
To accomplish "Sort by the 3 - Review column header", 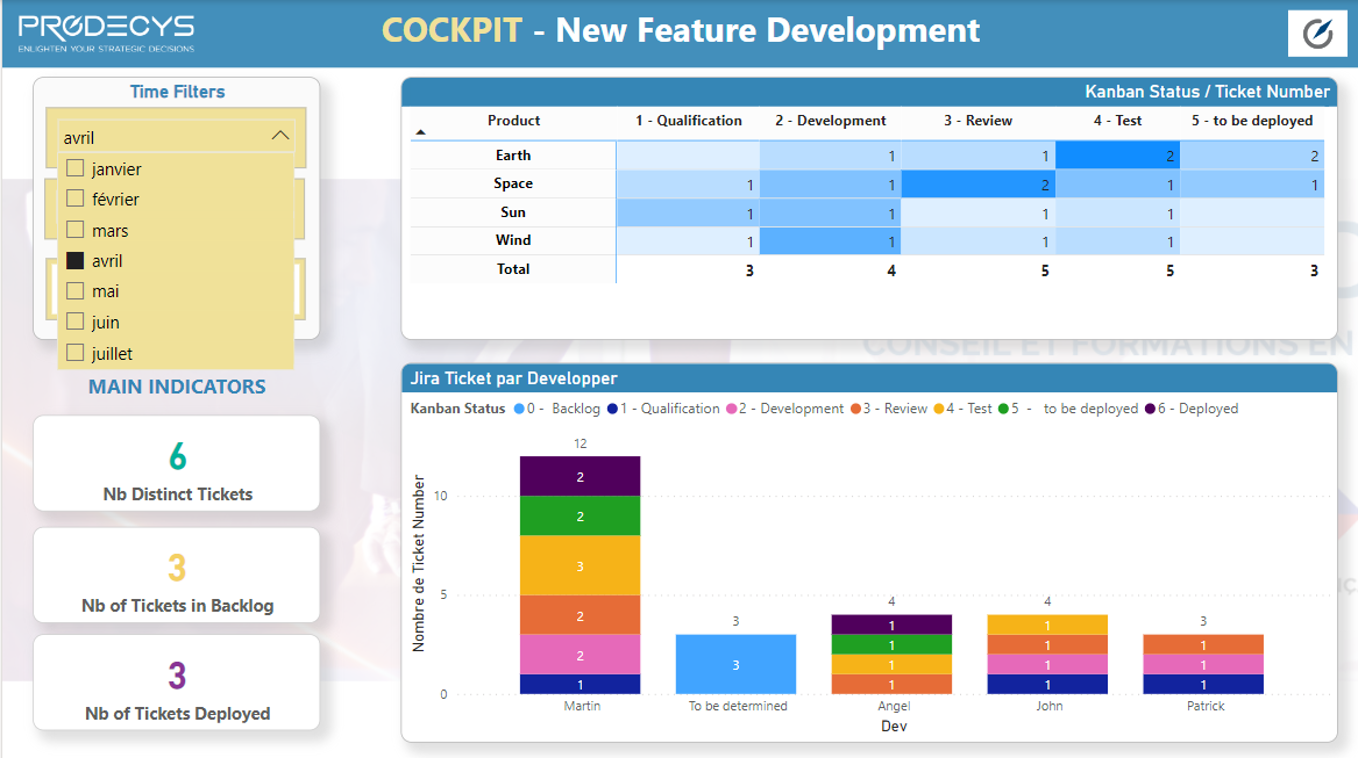I will pos(978,120).
